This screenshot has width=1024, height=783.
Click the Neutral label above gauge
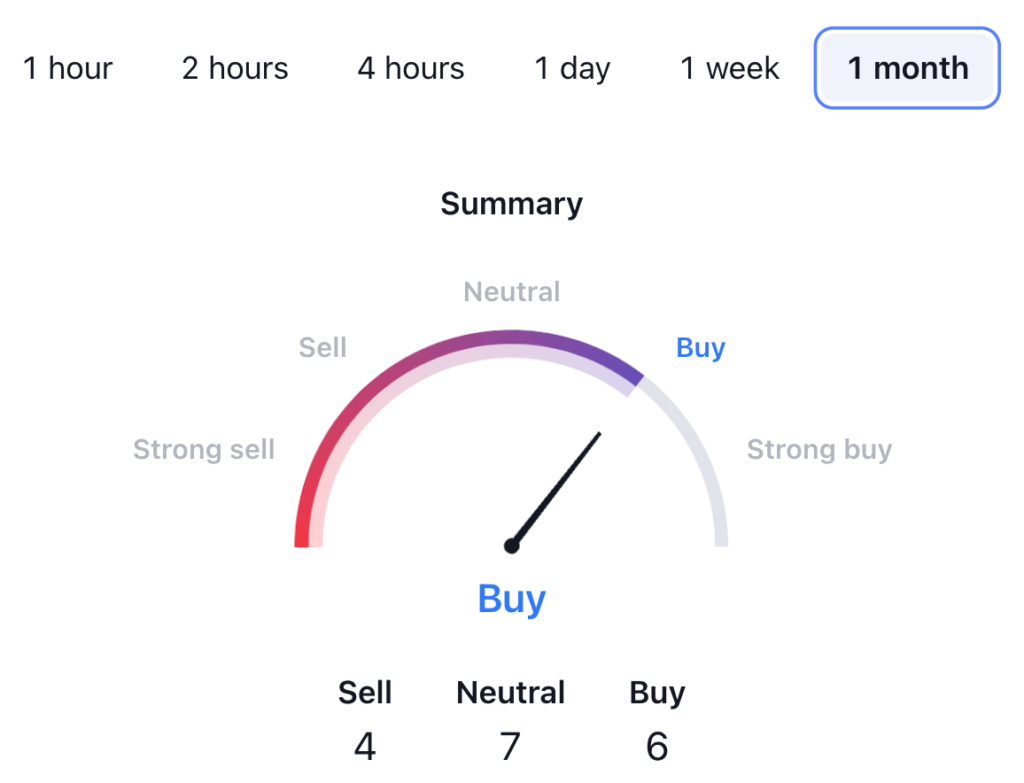pos(511,292)
